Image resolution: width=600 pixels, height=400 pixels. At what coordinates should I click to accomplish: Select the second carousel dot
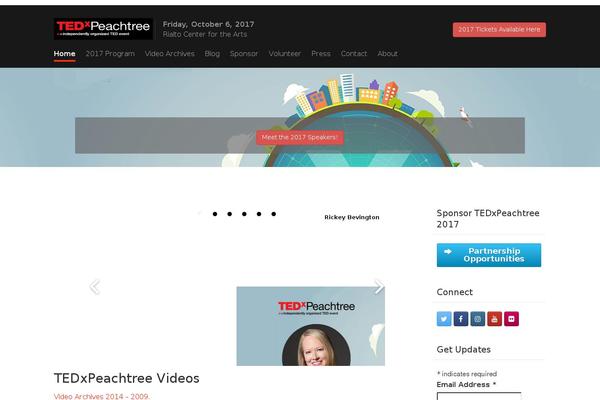(x=215, y=214)
